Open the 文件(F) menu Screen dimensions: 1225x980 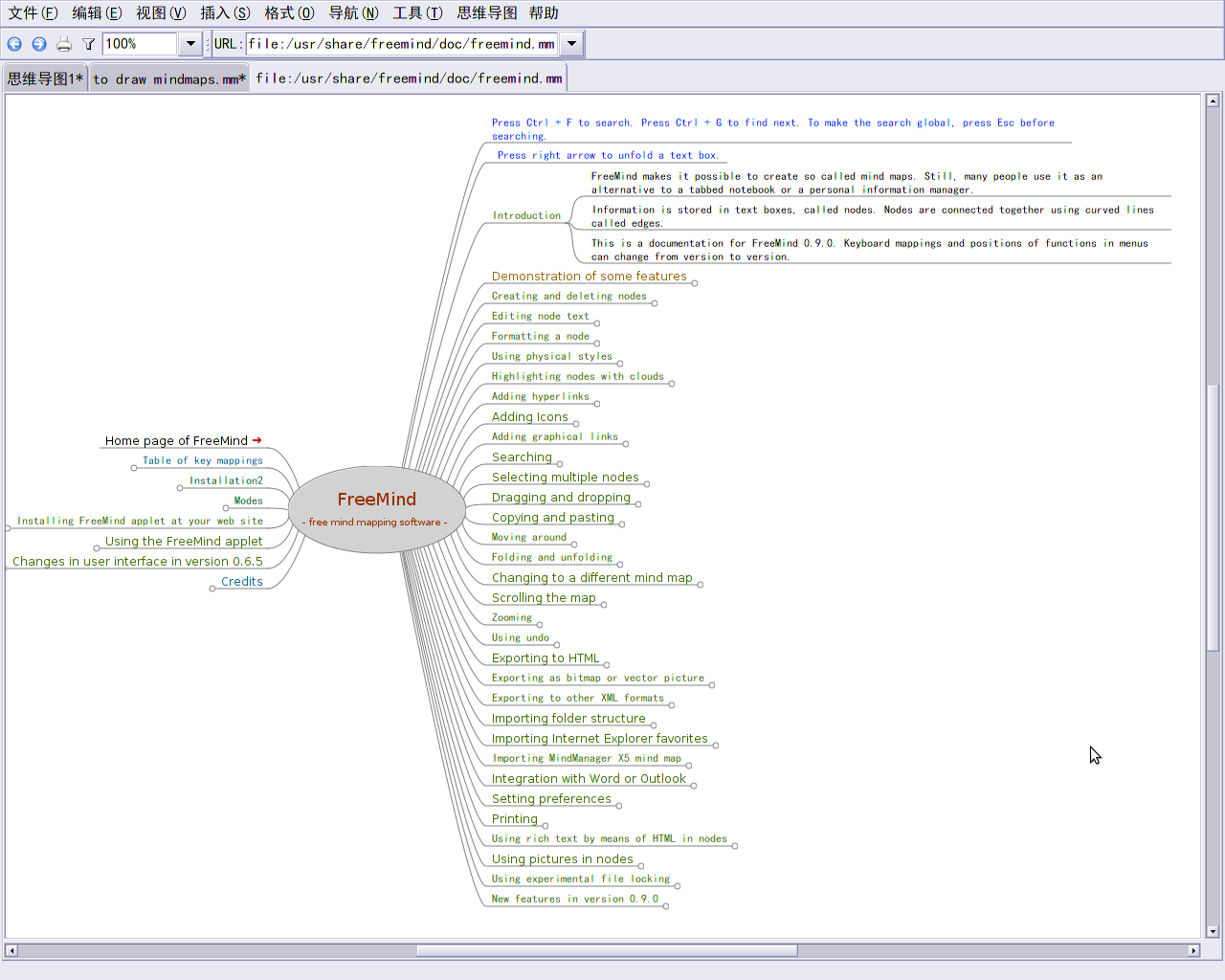33,12
